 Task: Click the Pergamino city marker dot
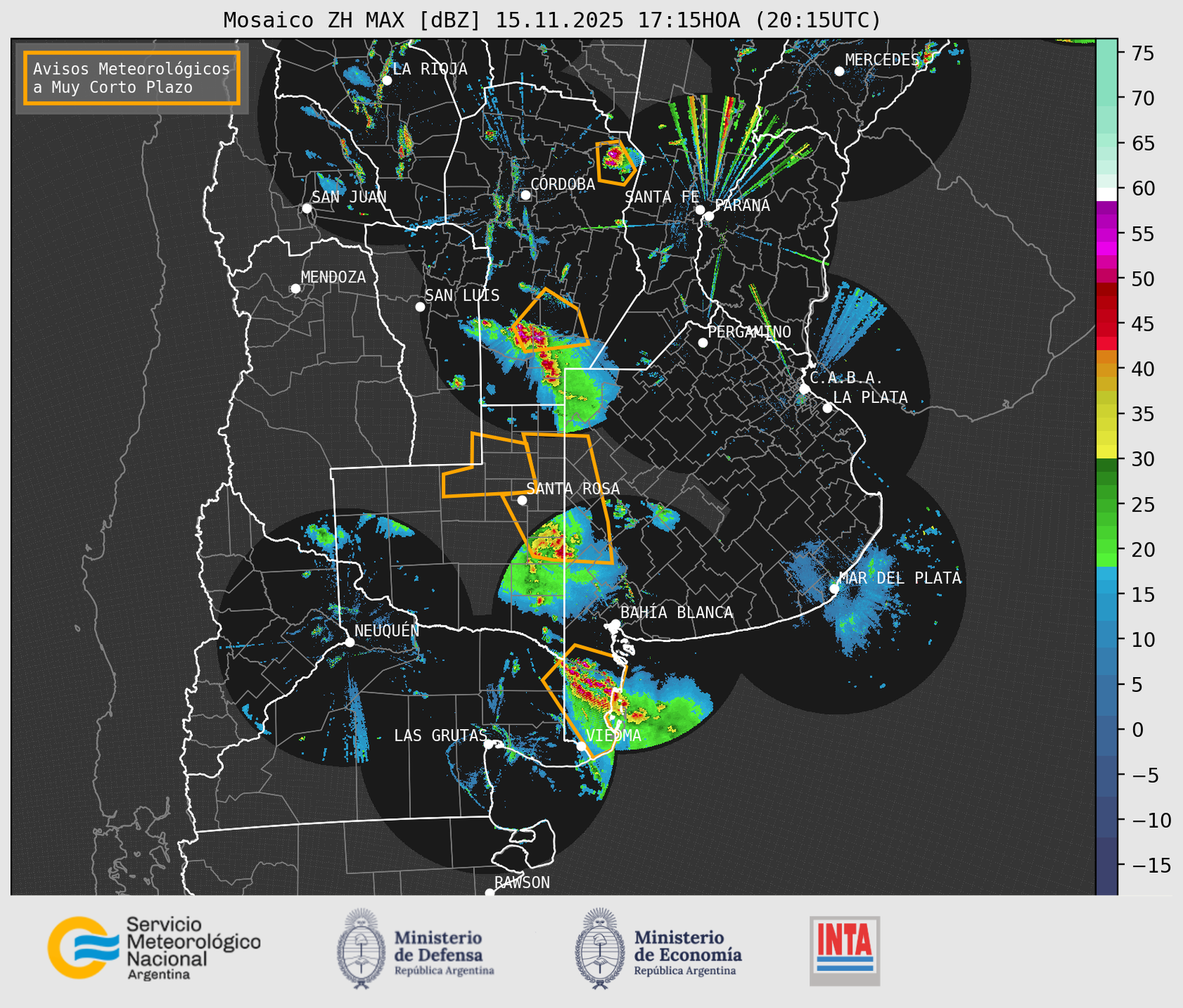tap(703, 342)
